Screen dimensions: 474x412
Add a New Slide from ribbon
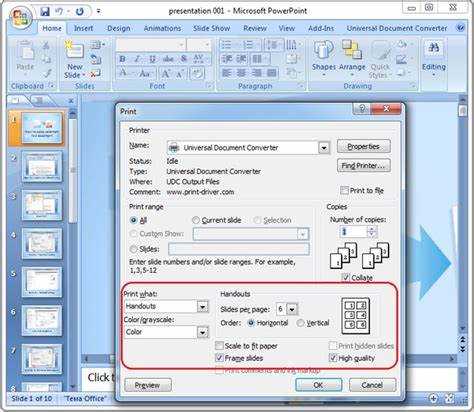coord(74,60)
